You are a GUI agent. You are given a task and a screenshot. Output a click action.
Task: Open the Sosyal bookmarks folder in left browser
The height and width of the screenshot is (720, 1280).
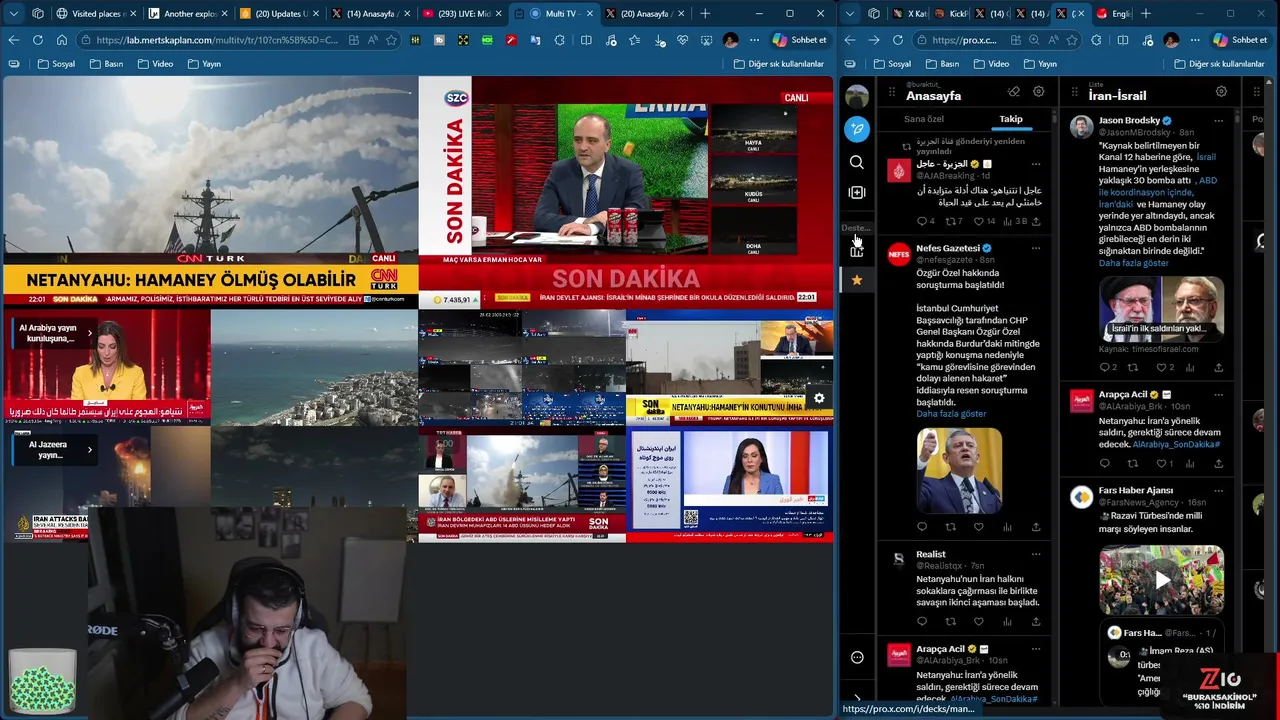pyautogui.click(x=56, y=63)
